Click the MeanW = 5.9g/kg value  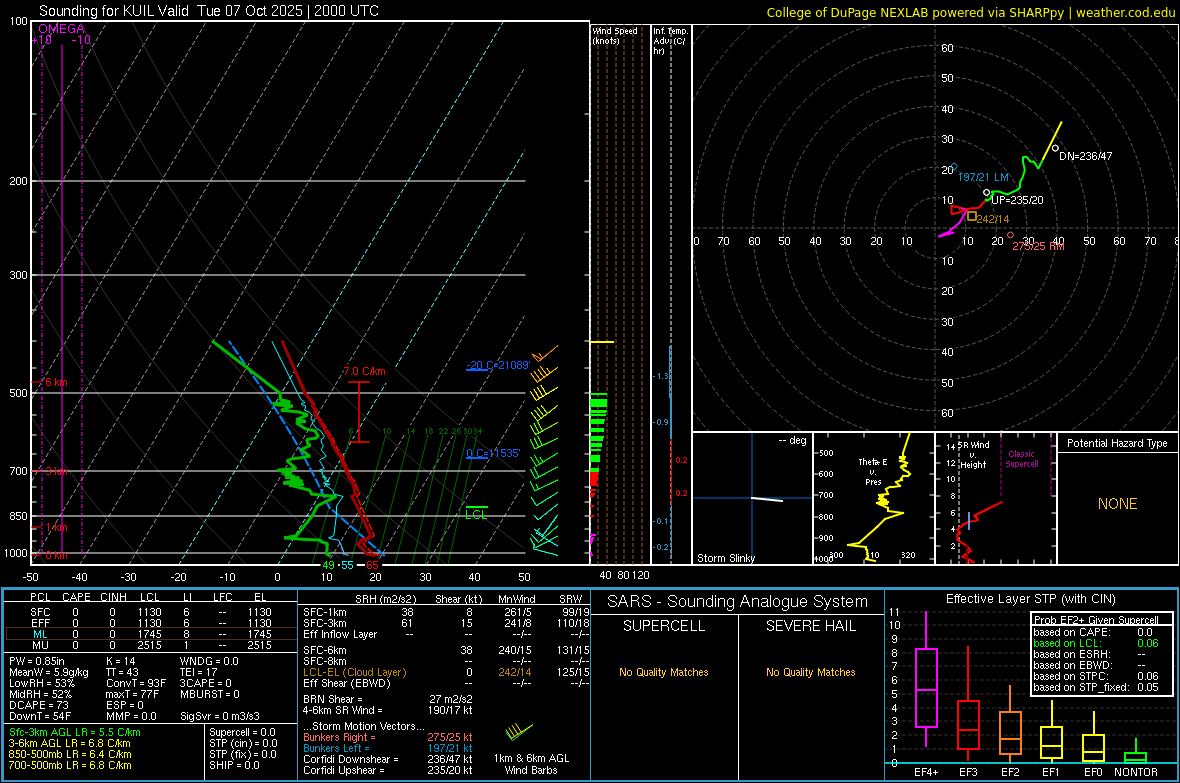(x=48, y=672)
